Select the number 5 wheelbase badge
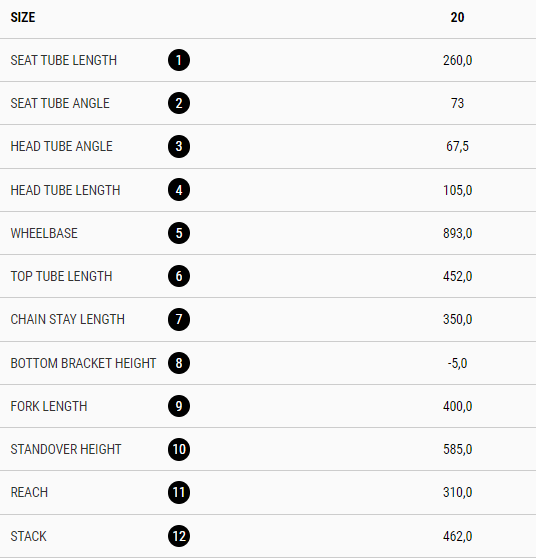 [179, 233]
